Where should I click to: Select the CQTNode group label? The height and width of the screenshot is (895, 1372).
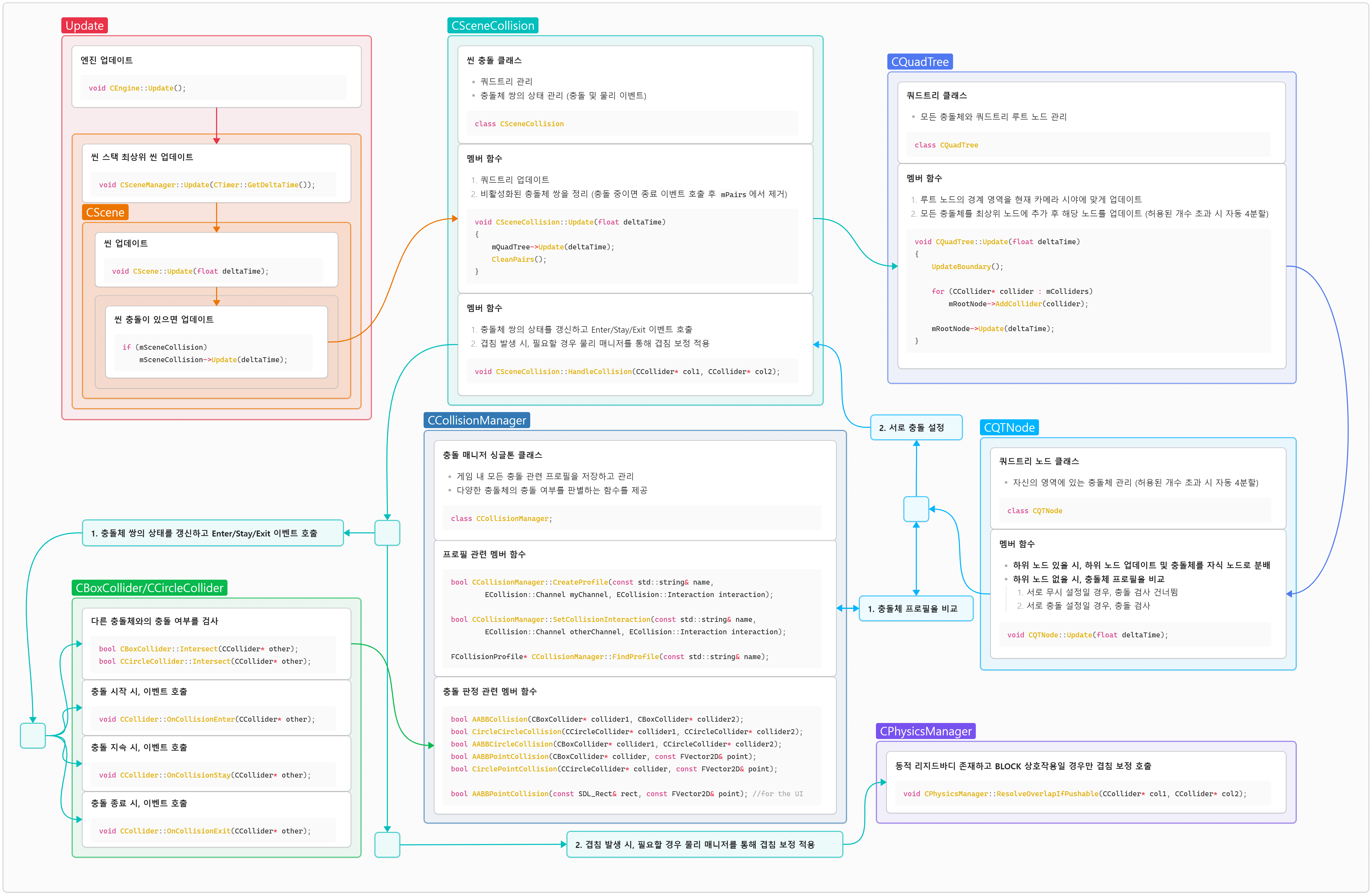(1009, 428)
